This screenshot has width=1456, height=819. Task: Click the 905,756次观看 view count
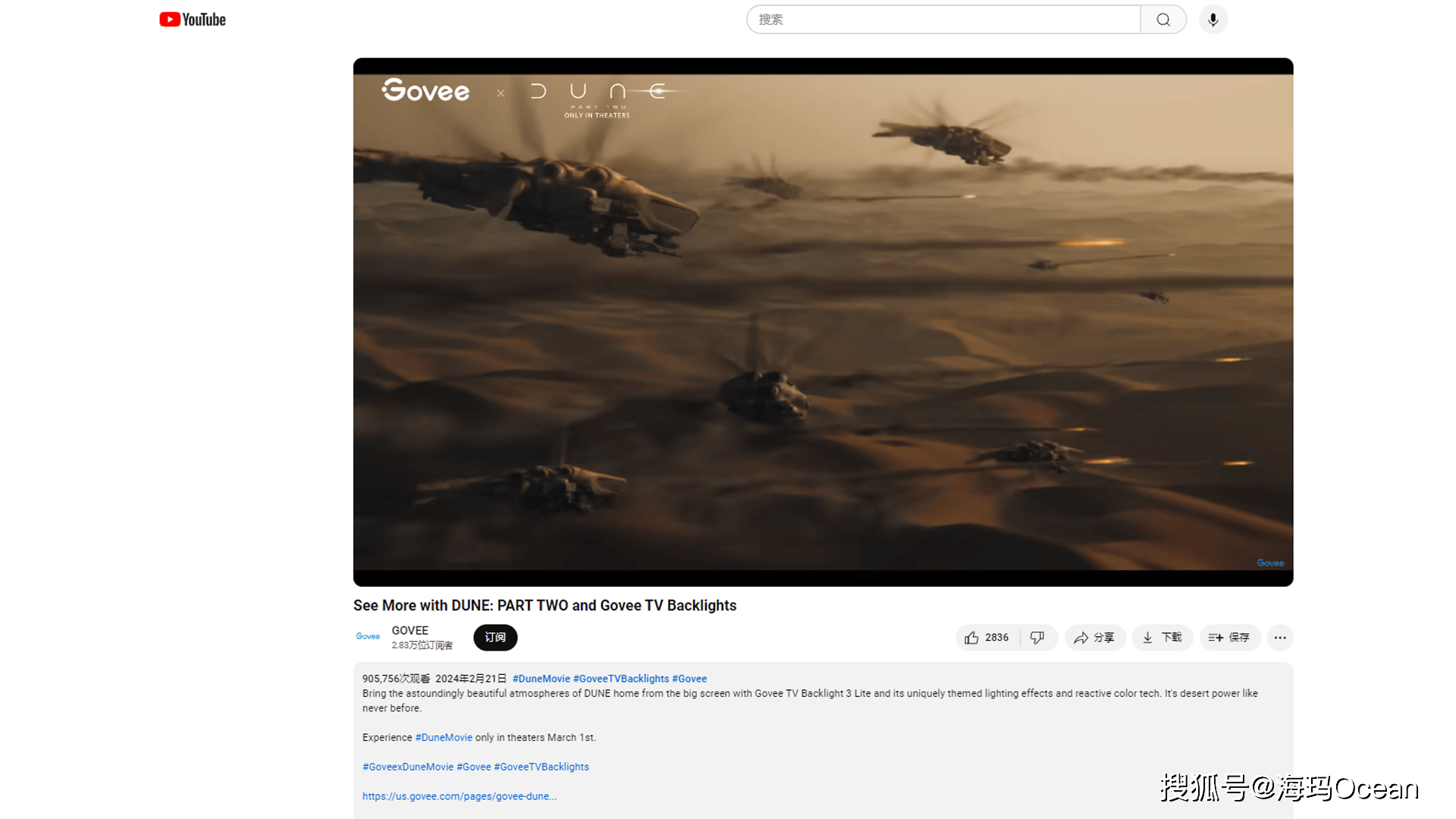pyautogui.click(x=396, y=679)
